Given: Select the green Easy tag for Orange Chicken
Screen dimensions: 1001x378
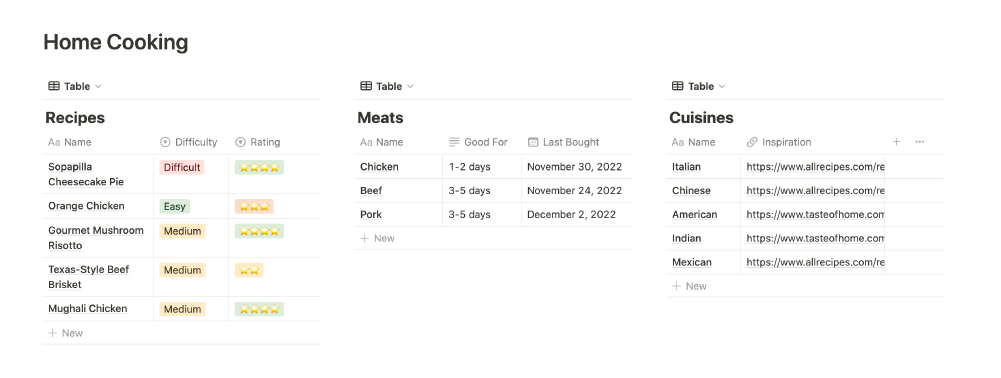Looking at the screenshot, I should point(174,206).
